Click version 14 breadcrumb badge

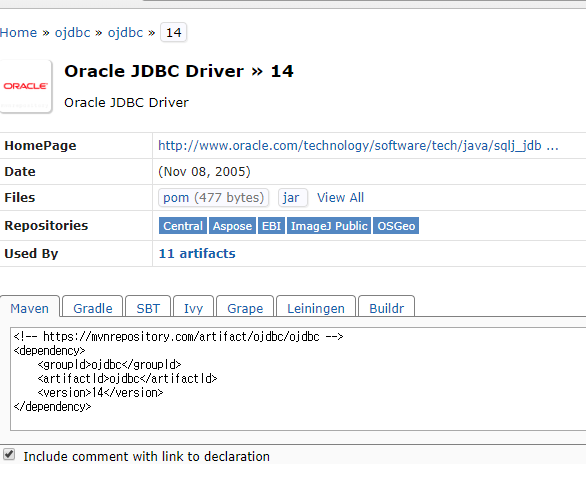click(x=173, y=33)
